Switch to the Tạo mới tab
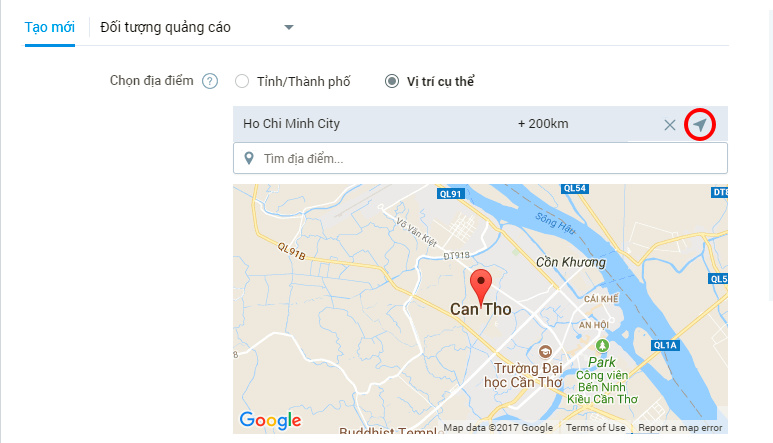Image resolution: width=773 pixels, height=443 pixels. 50,28
